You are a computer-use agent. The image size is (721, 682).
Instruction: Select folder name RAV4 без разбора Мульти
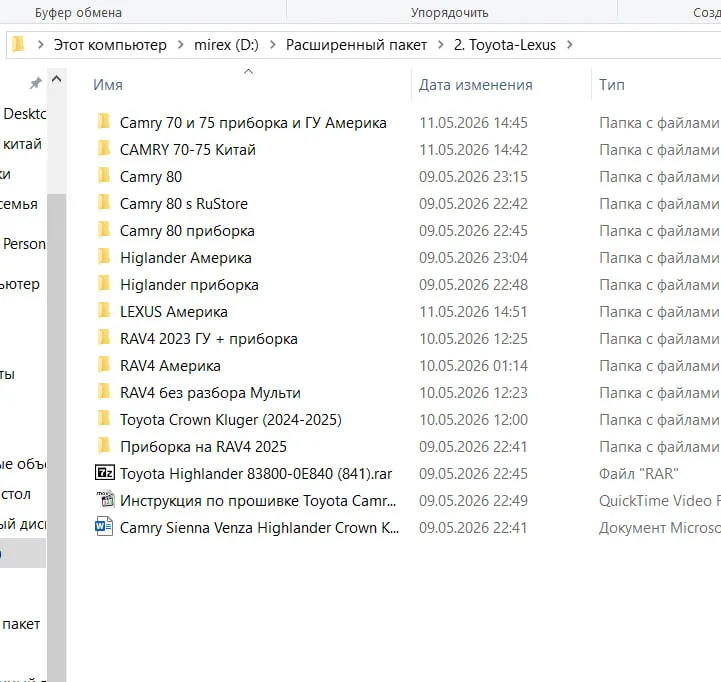210,393
